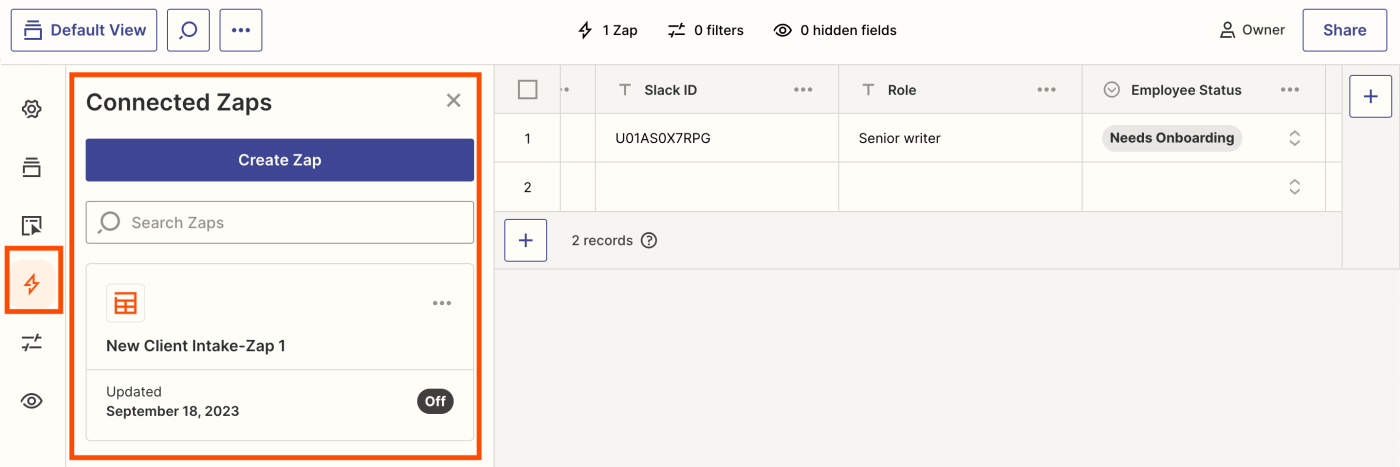Open the forms/interfaces icon in sidebar
Viewport: 1400px width, 467px height.
(32, 226)
